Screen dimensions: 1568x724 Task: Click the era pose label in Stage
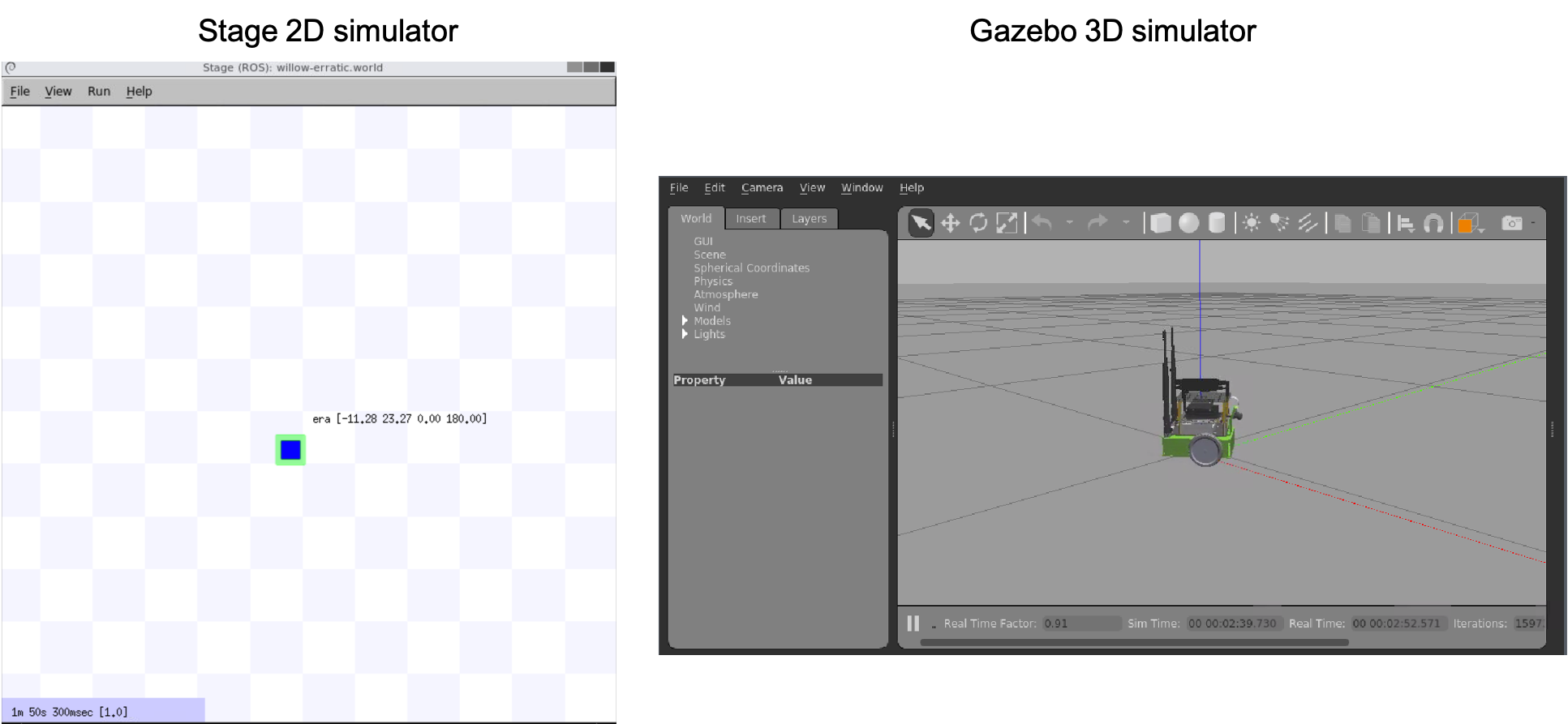point(400,419)
